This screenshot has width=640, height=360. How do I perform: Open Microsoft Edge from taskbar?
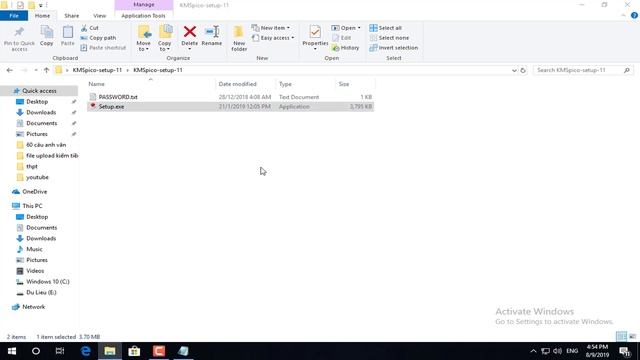(x=85, y=351)
